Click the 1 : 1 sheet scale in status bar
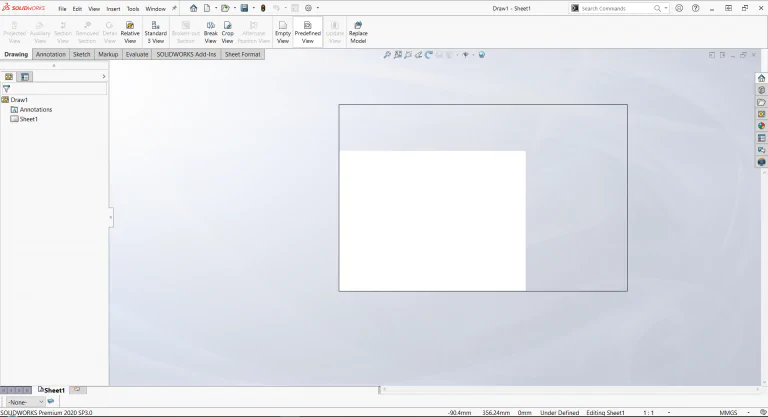 648,413
